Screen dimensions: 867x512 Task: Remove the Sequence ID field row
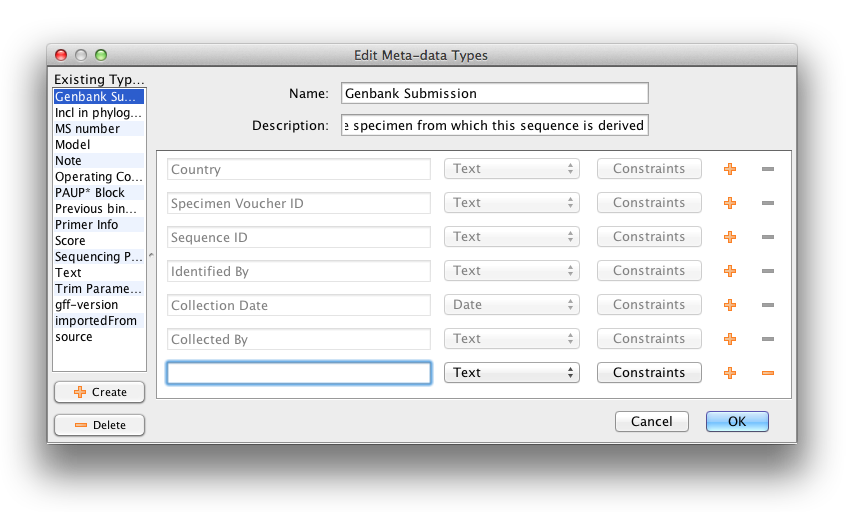(x=768, y=237)
